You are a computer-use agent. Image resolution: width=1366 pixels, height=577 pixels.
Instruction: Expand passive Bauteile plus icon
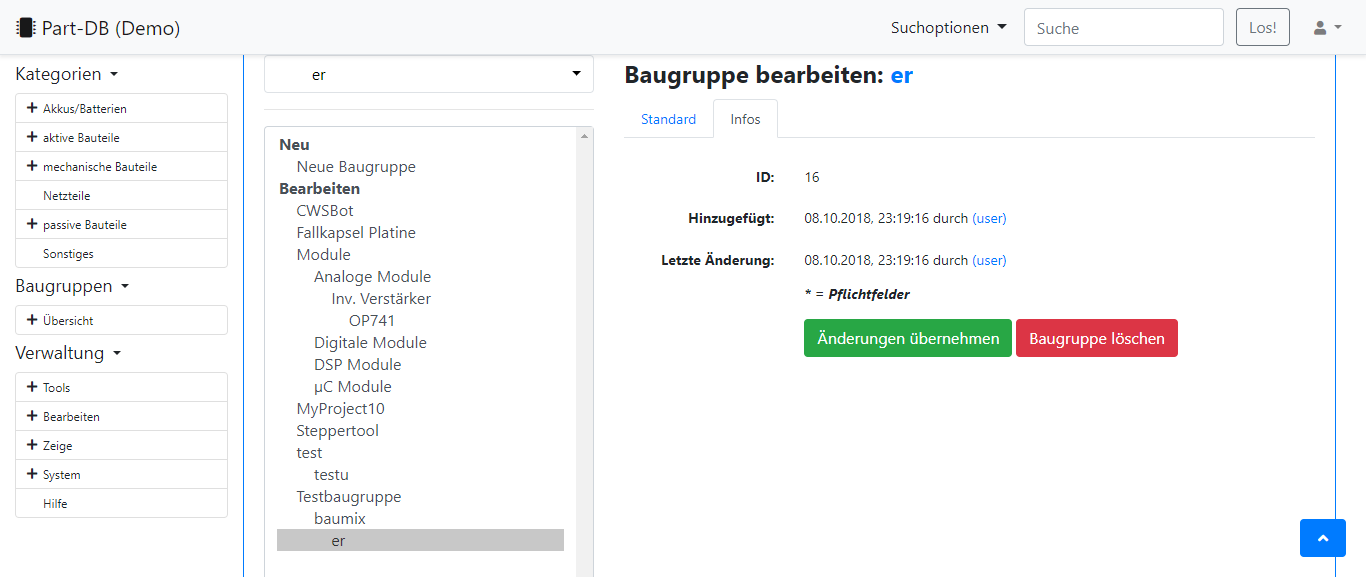point(32,224)
